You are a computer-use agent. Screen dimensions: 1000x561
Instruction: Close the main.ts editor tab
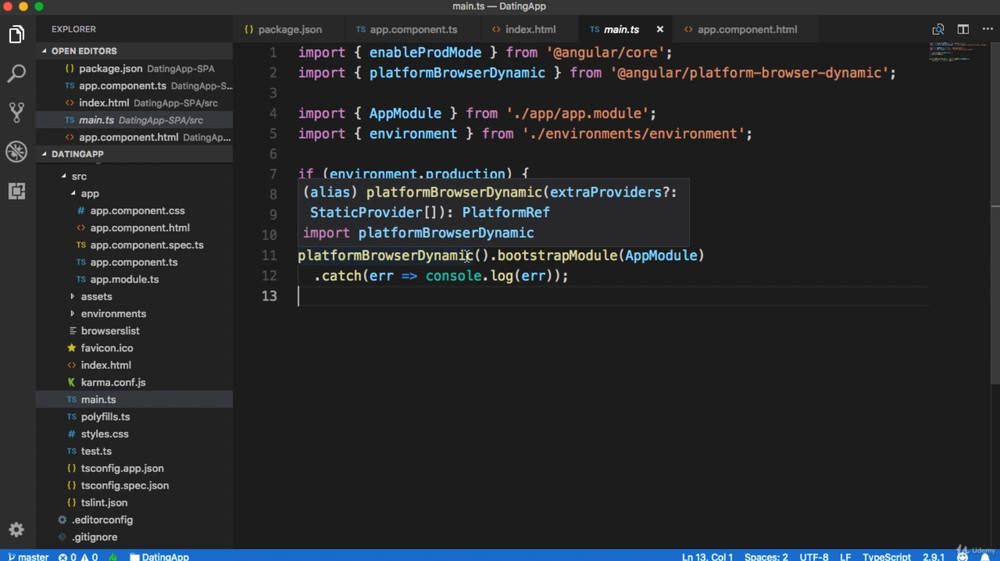(x=660, y=30)
